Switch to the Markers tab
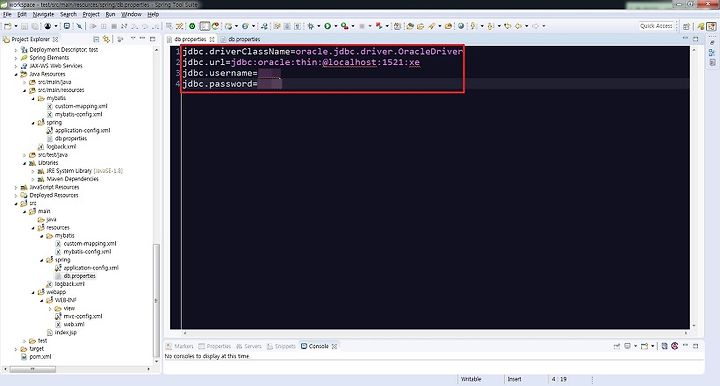 [x=180, y=346]
